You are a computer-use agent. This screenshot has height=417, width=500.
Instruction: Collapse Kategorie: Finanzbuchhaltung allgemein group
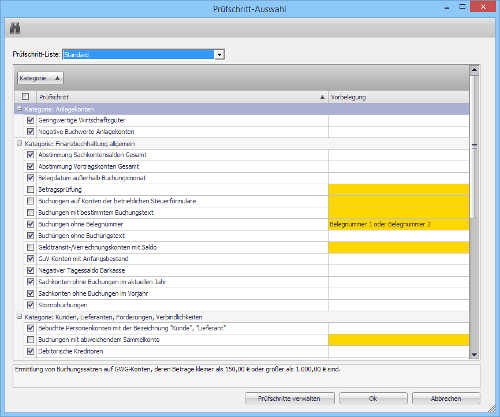[19, 143]
